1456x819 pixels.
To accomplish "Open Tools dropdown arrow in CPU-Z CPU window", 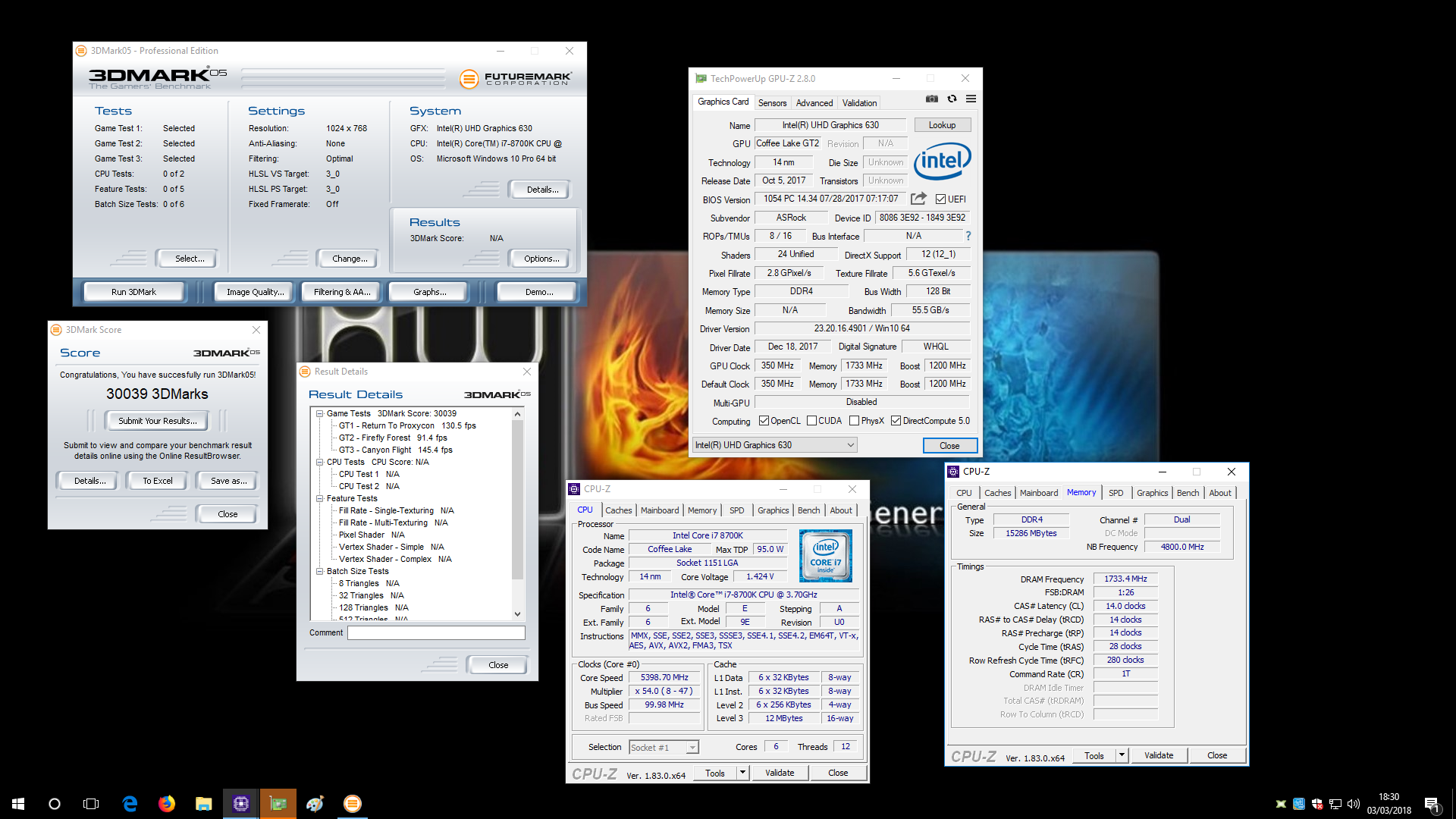I will [x=743, y=773].
